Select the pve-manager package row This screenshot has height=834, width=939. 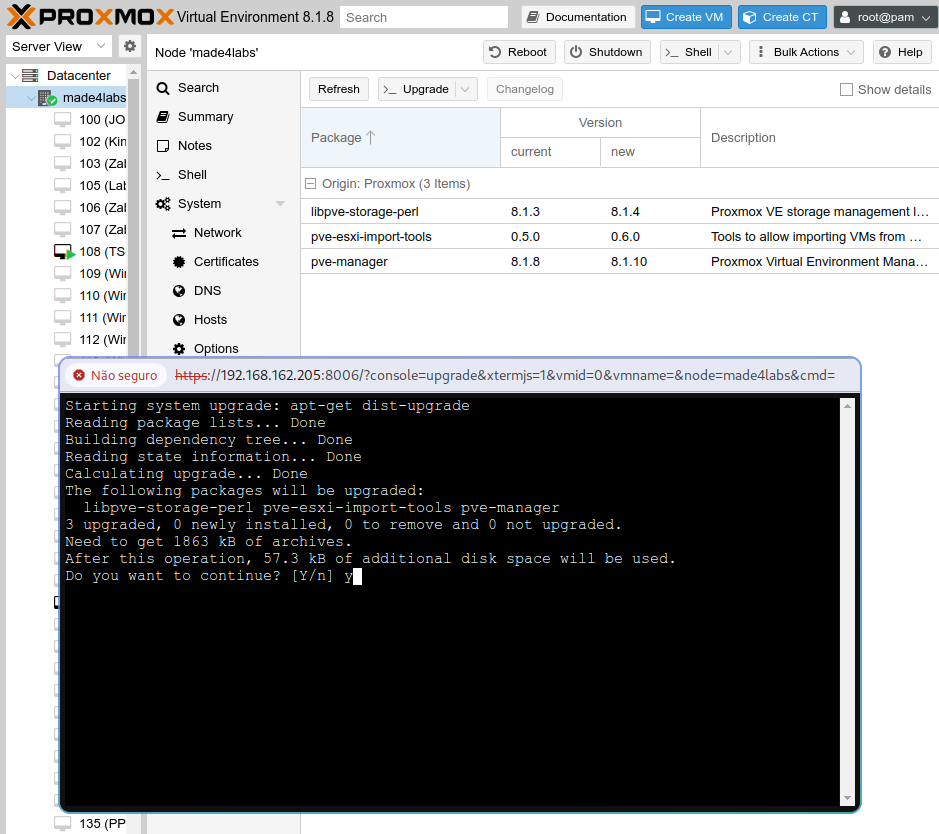619,262
